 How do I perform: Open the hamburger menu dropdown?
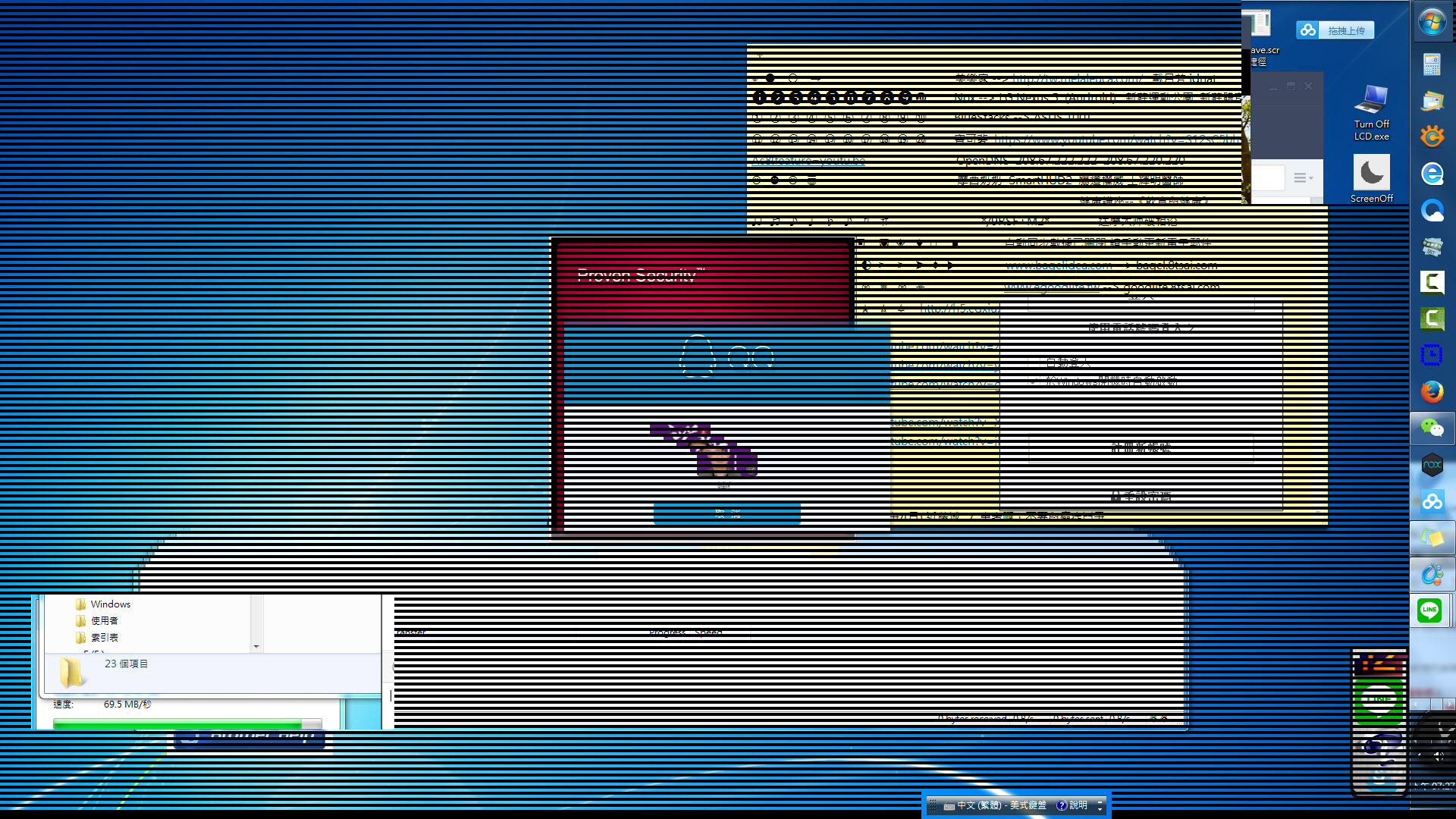[x=1302, y=177]
